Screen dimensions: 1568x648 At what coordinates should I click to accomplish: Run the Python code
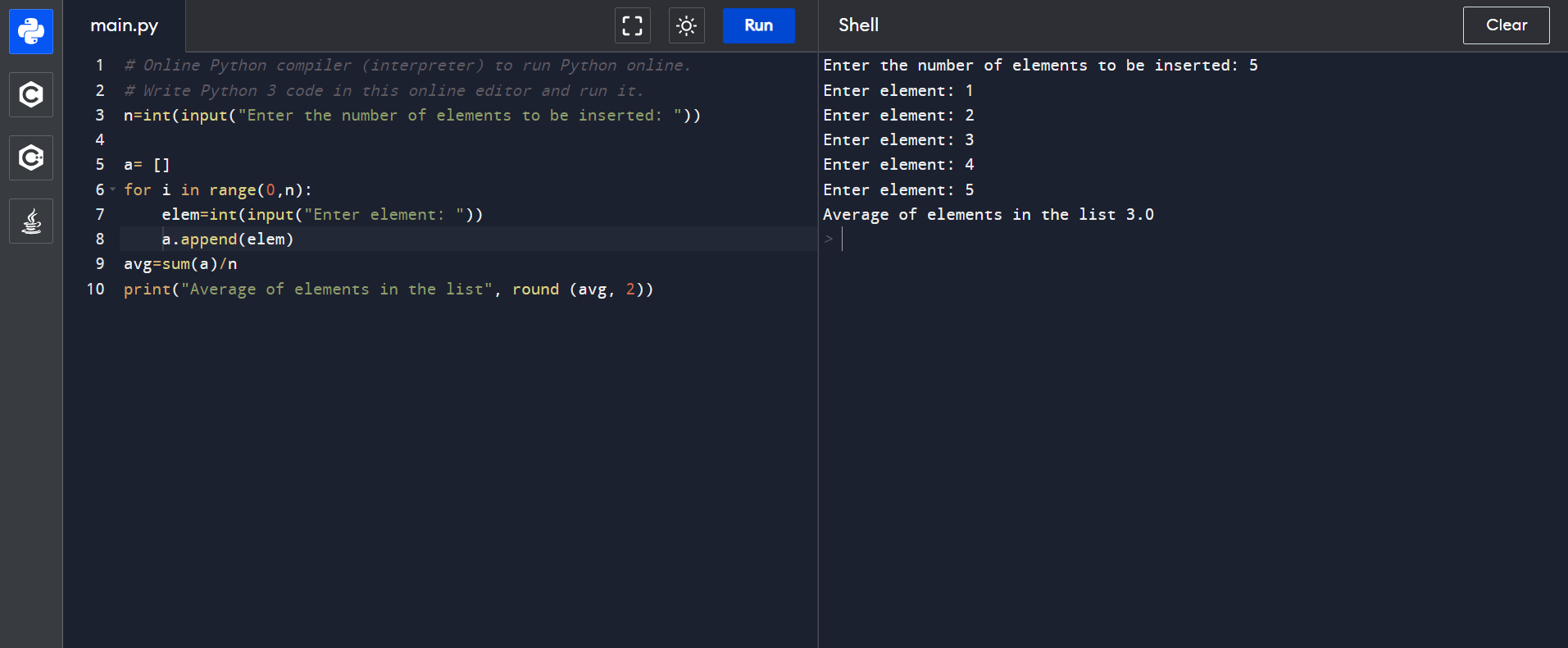(x=758, y=25)
